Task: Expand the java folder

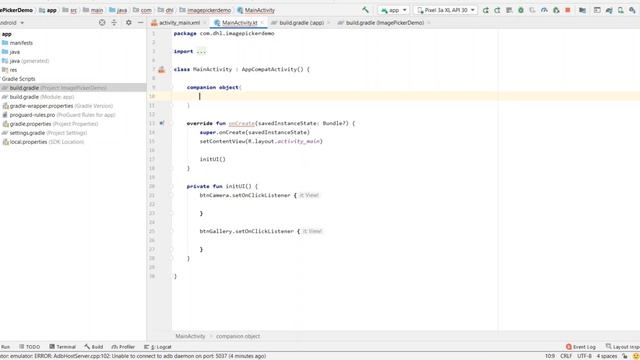Action: coord(11,52)
